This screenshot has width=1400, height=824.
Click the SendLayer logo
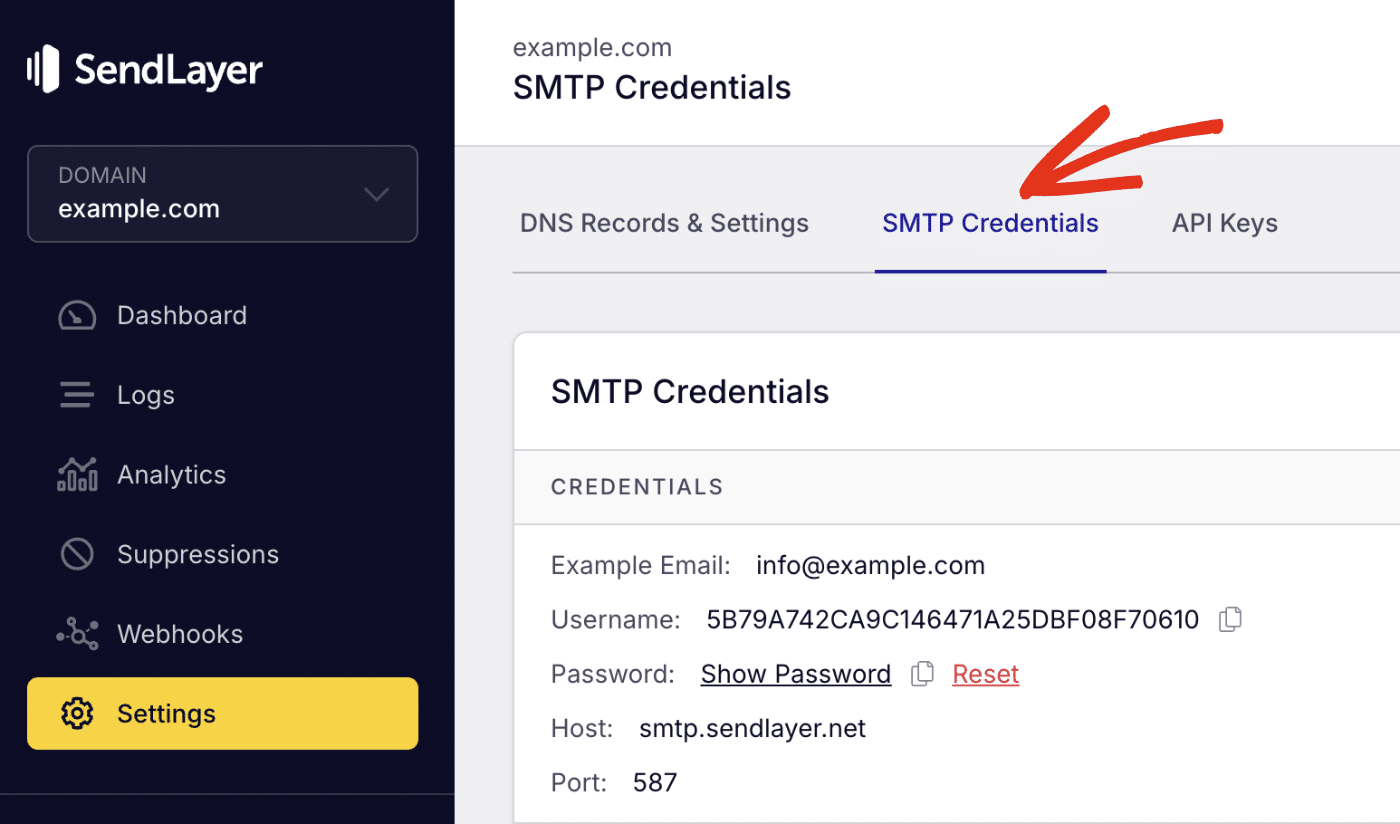tap(143, 70)
